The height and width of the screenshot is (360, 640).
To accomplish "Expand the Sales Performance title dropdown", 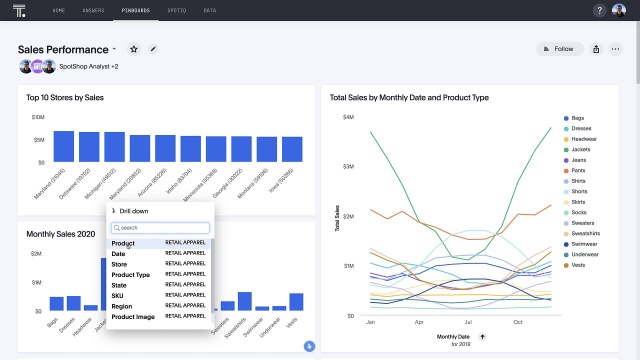I will [x=115, y=49].
